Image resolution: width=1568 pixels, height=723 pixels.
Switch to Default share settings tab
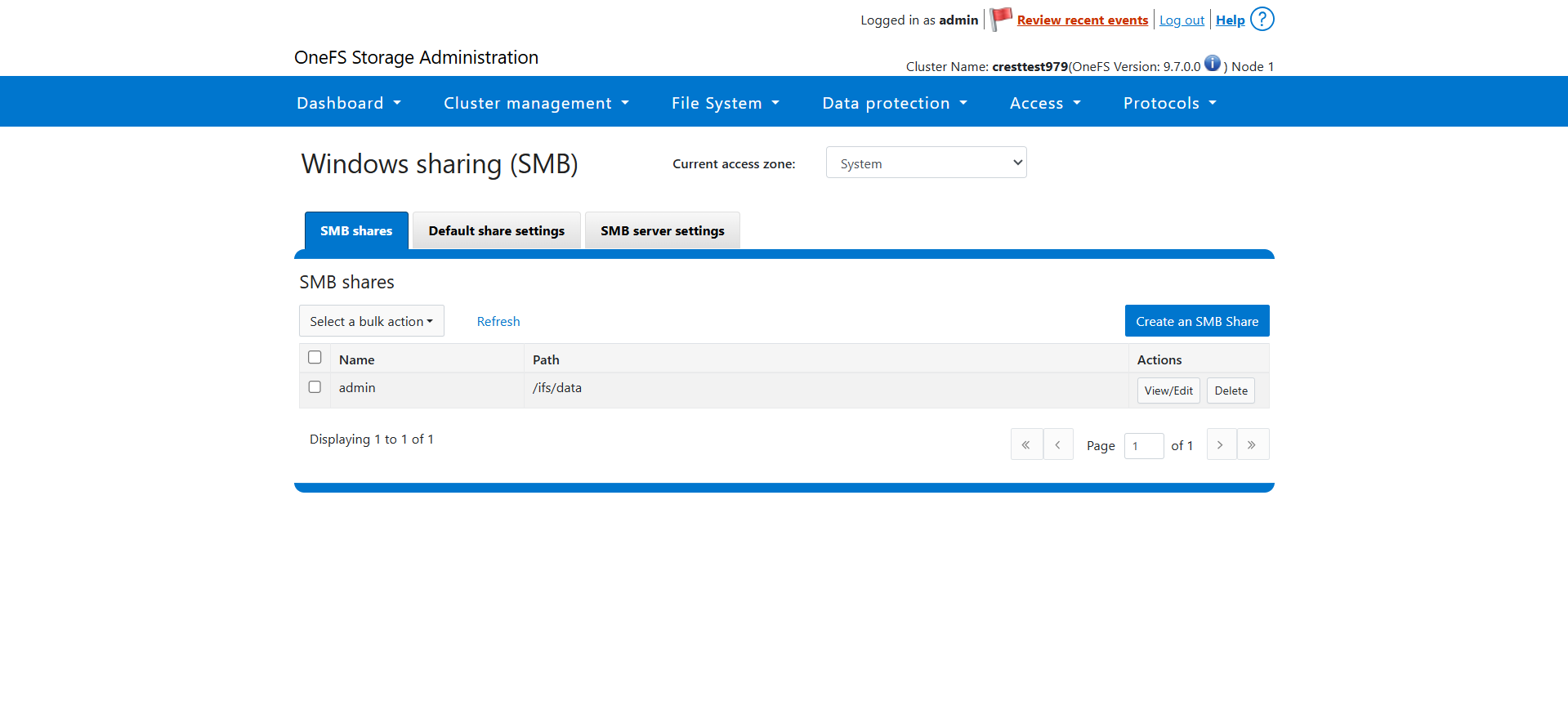(497, 230)
